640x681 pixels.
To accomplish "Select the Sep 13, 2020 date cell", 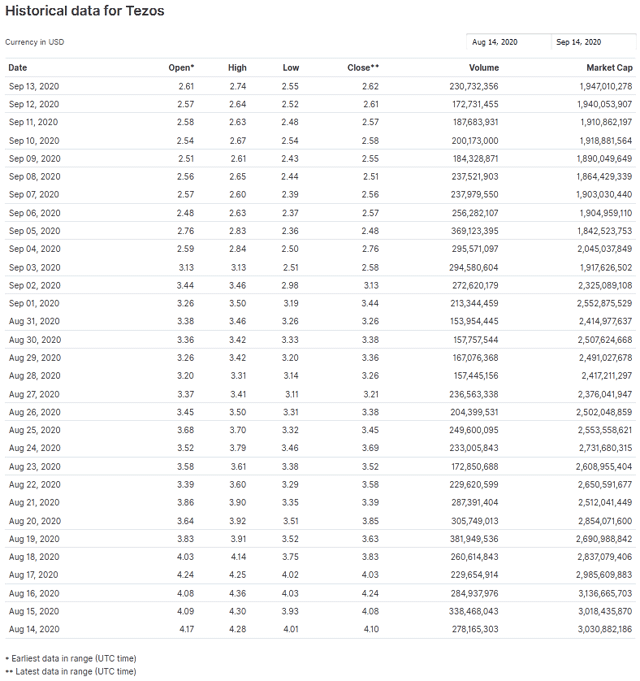I will coord(34,86).
